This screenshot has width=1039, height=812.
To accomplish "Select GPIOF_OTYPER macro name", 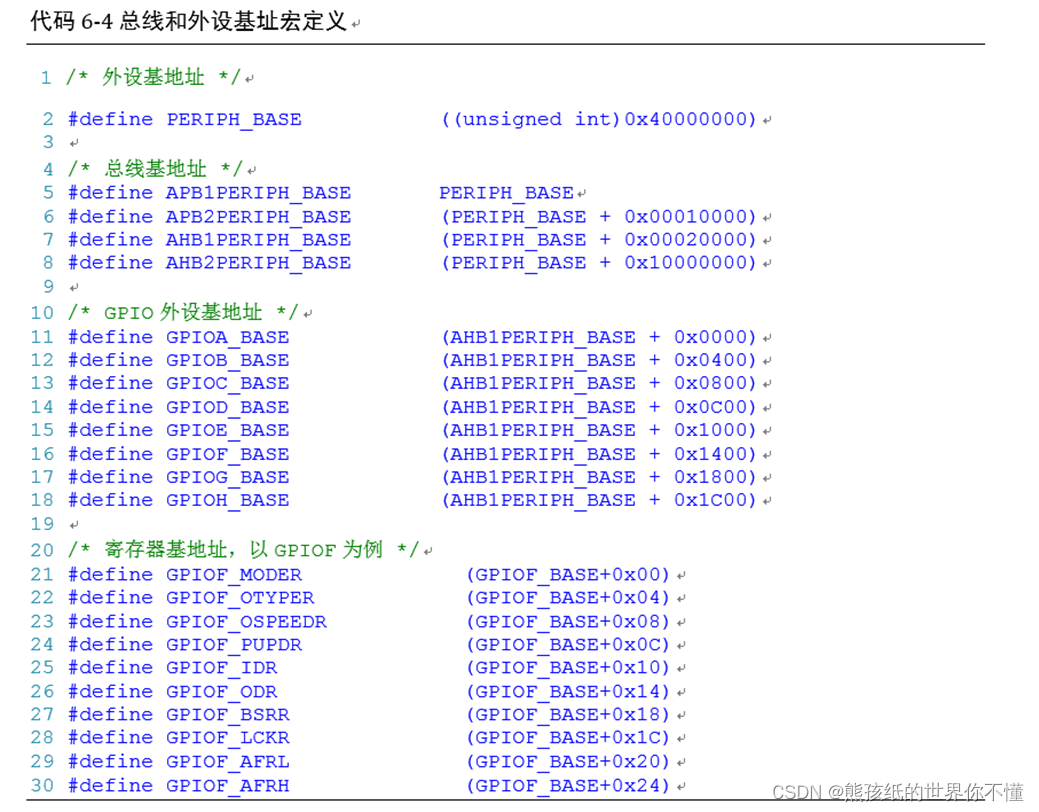I will pos(240,599).
